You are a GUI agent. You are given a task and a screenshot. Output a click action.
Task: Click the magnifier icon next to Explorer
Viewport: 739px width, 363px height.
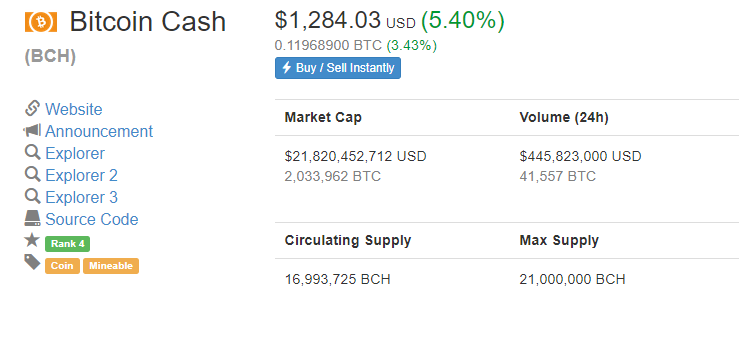(32, 153)
